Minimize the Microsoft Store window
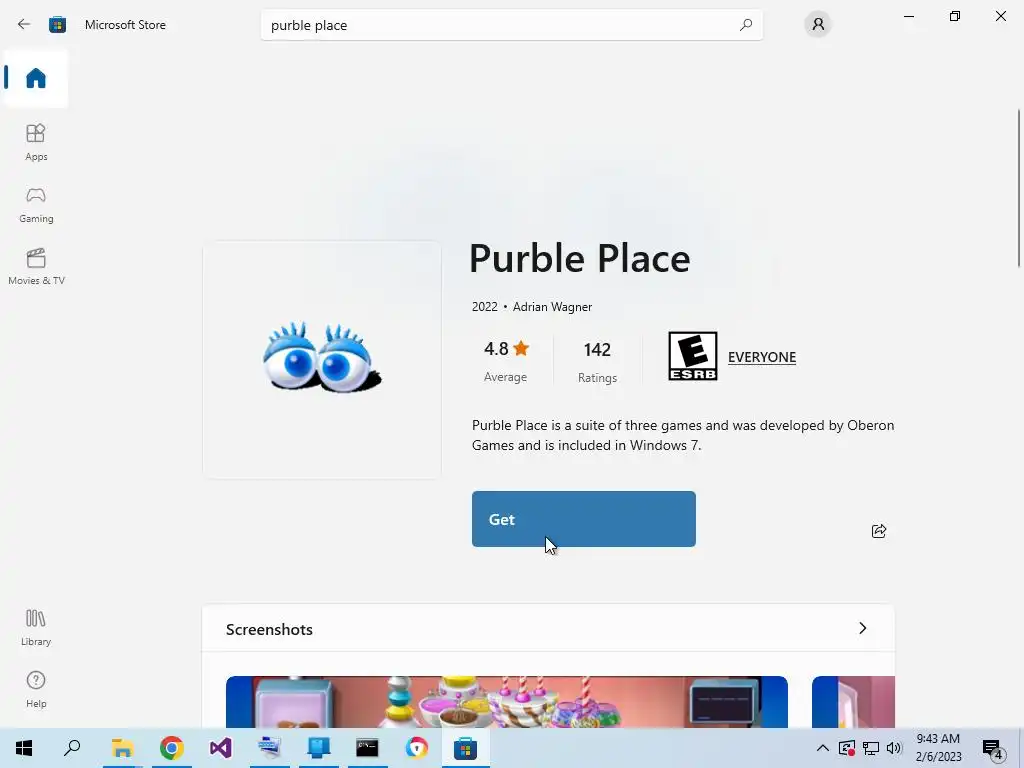This screenshot has width=1024, height=768. 909,16
